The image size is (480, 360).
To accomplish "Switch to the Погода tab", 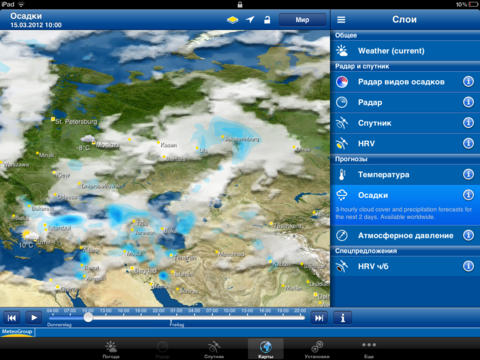I will coord(111,349).
